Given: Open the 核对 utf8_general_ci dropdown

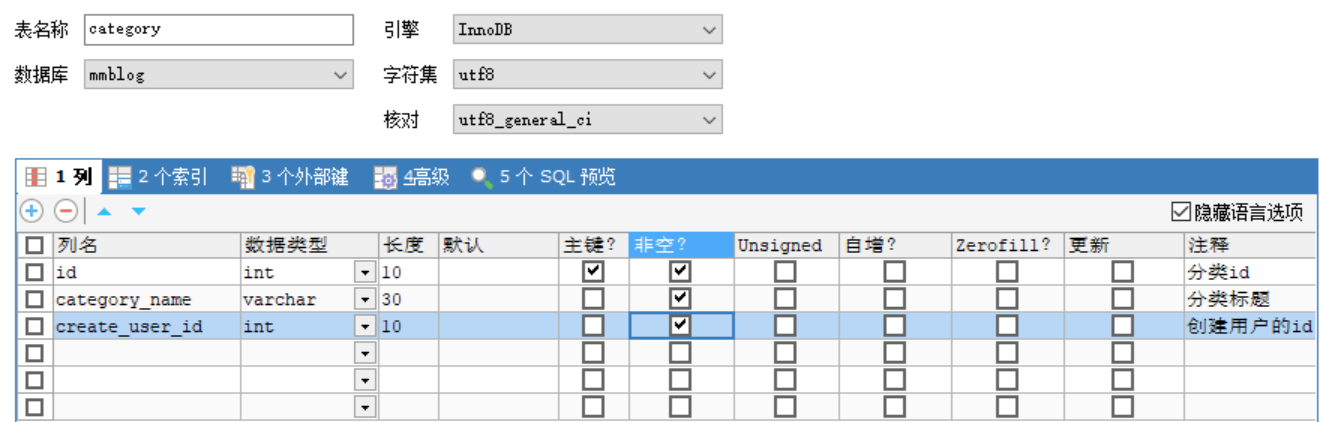Looking at the screenshot, I should click(x=587, y=120).
